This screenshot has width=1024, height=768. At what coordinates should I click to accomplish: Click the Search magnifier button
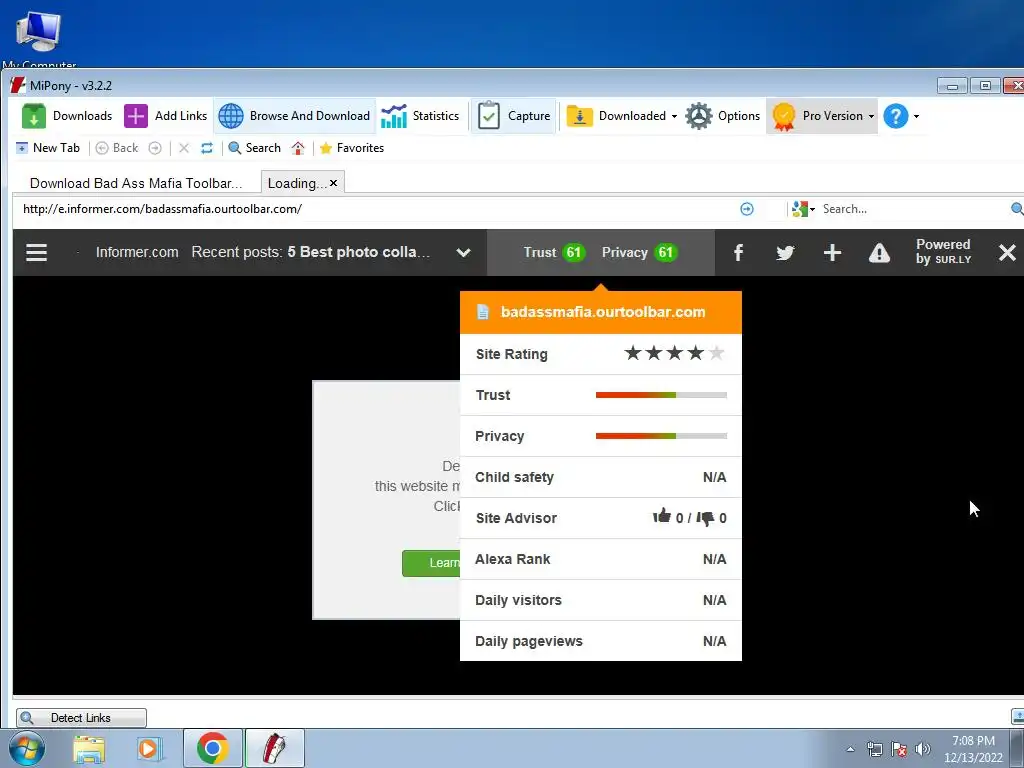[254, 148]
